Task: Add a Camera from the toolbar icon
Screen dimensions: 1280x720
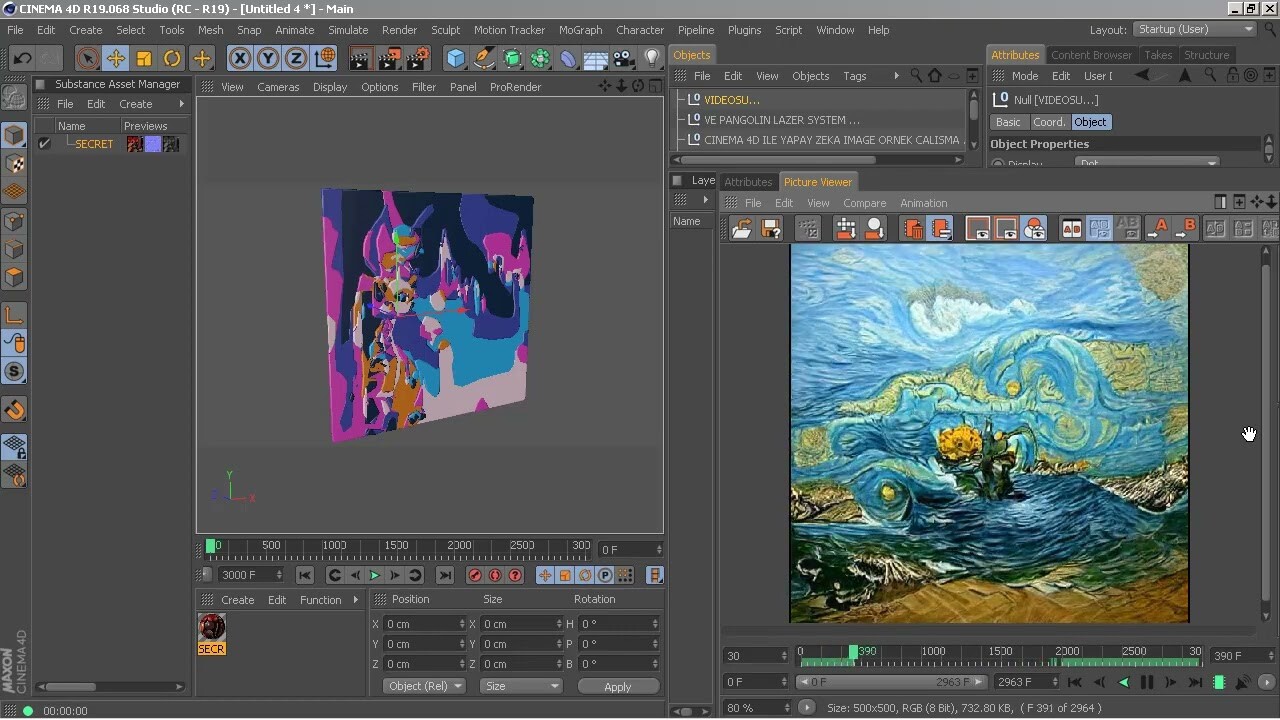Action: pos(622,59)
